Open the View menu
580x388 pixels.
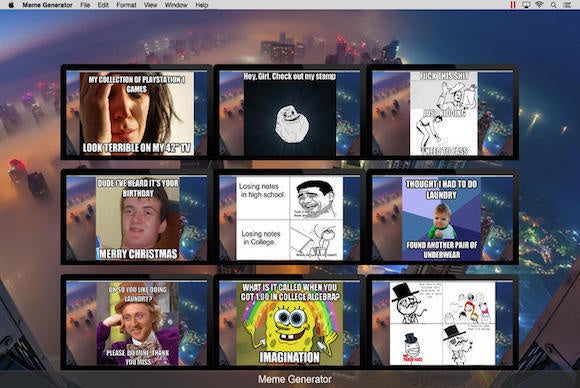(x=150, y=5)
